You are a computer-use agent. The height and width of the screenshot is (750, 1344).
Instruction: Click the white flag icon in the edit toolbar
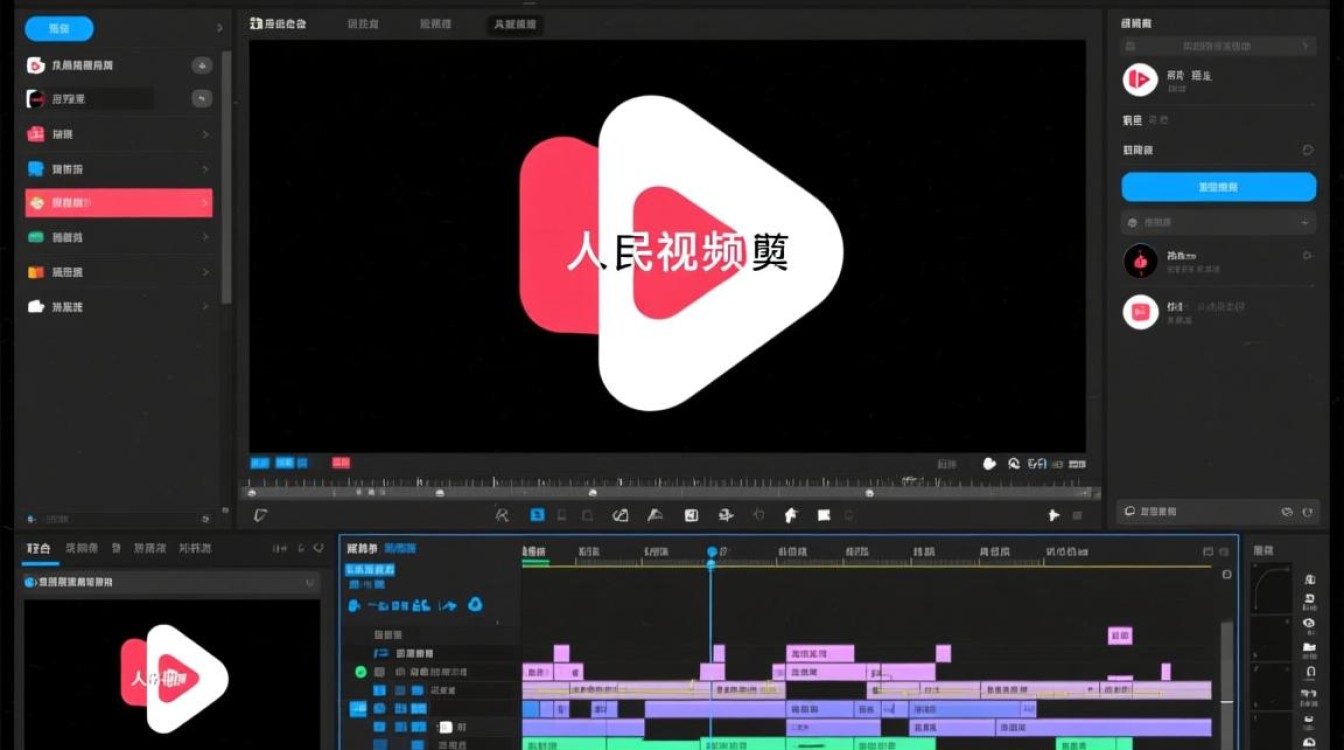[824, 515]
